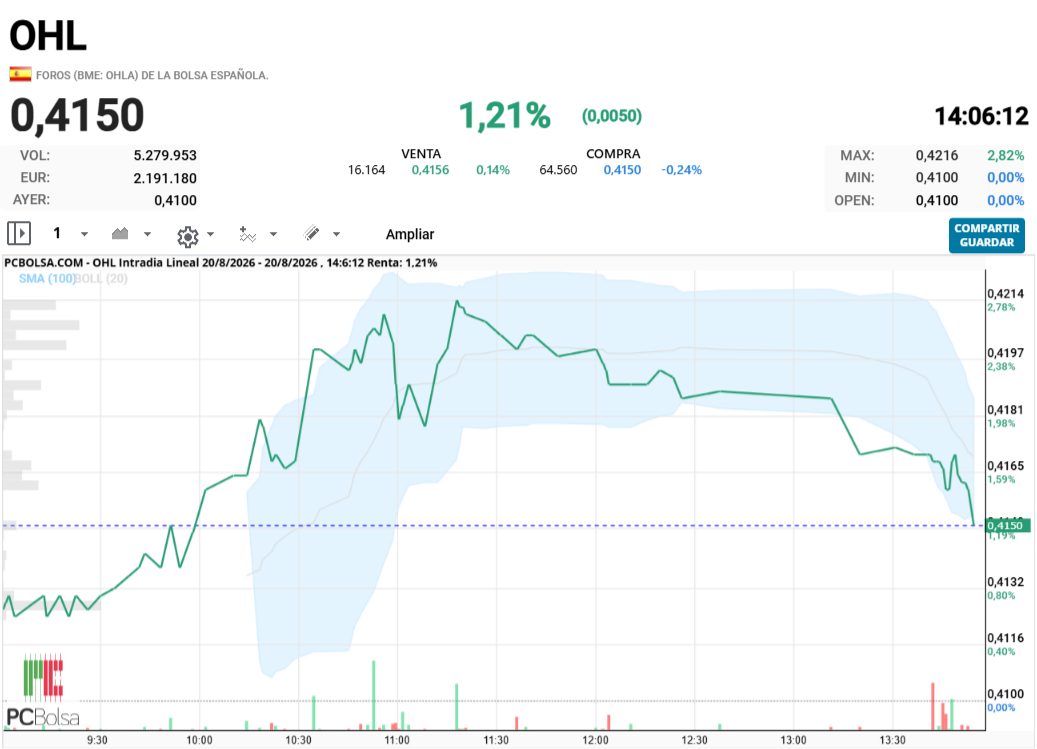
Task: Click the FOROS (BME: OHLA) link text
Action: tap(151, 75)
